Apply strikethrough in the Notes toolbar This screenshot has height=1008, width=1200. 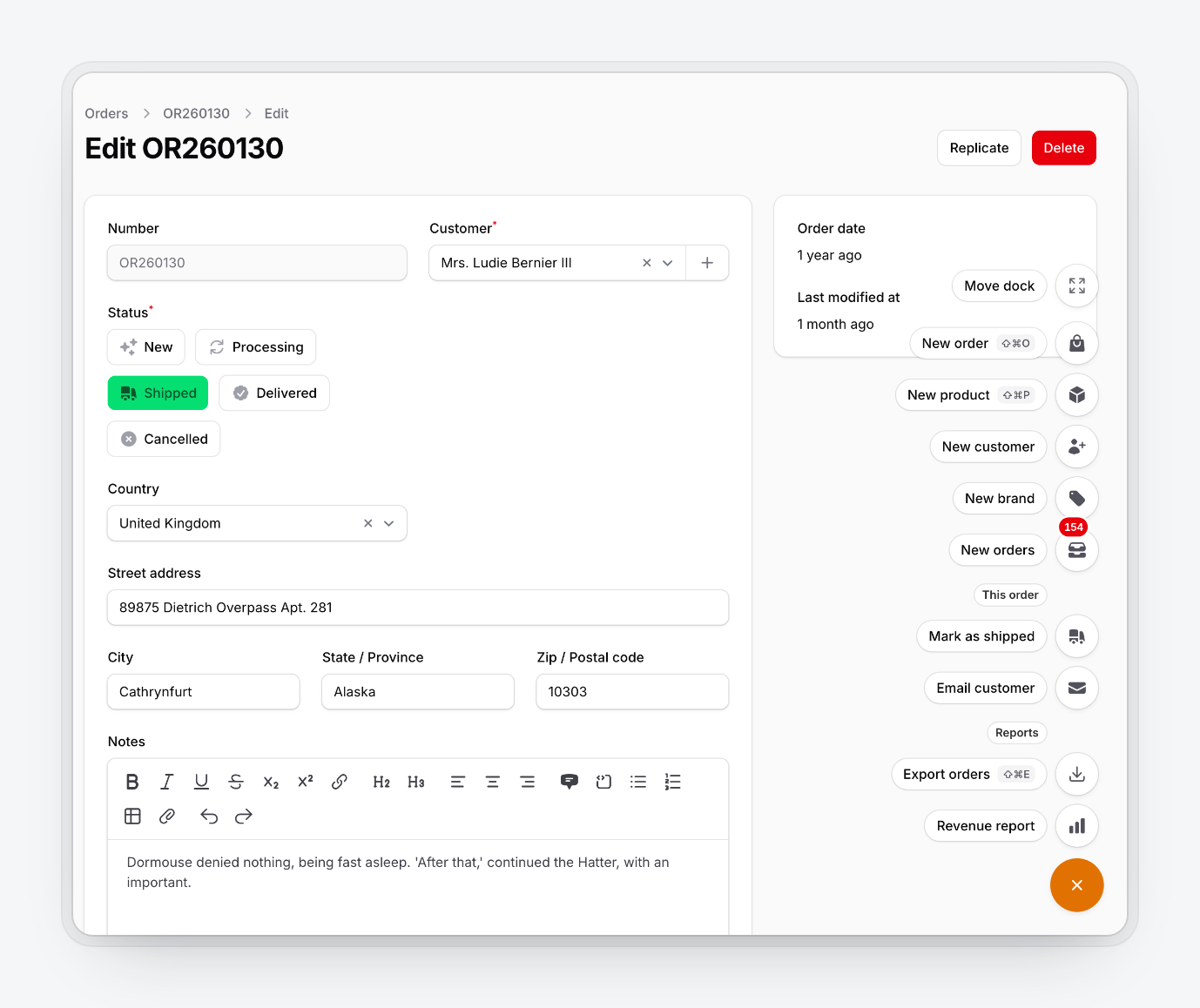tap(236, 782)
